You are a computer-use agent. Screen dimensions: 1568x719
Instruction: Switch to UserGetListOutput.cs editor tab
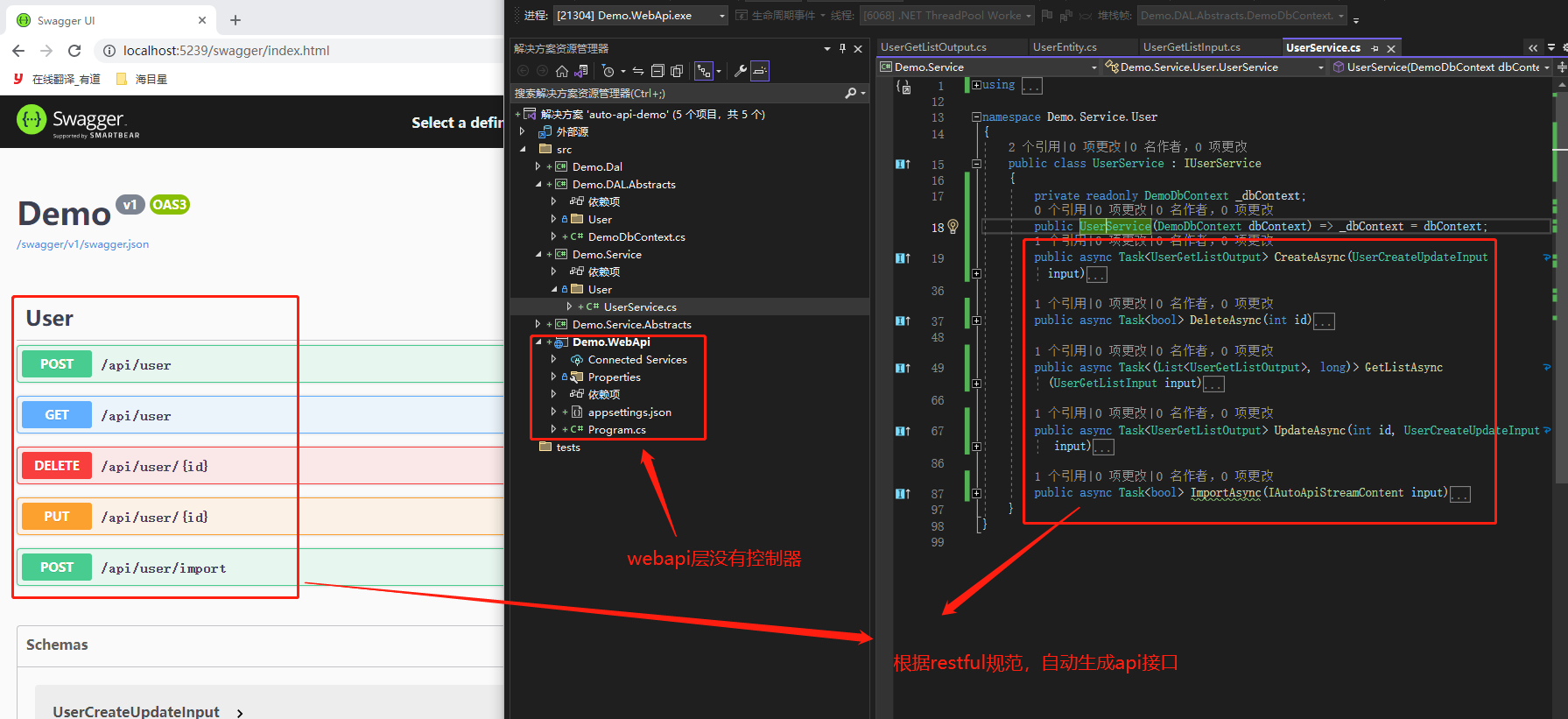[x=933, y=47]
